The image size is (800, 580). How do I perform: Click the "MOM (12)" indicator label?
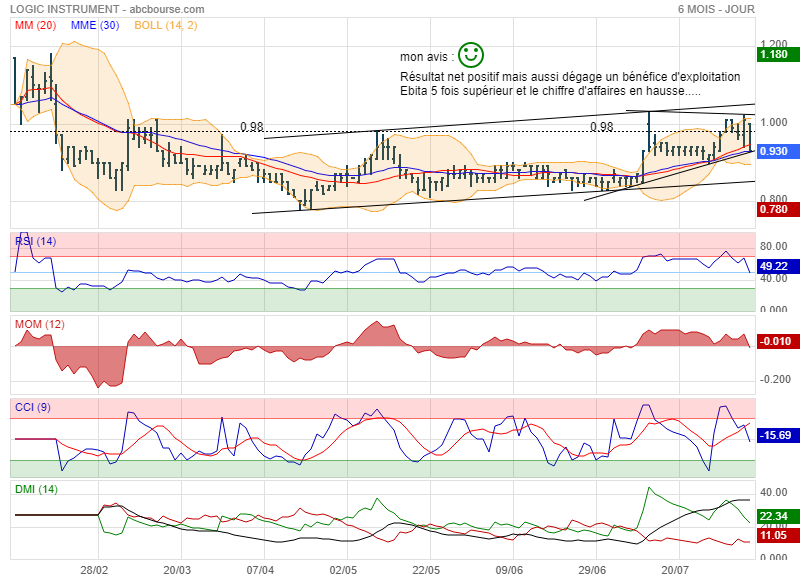click(x=40, y=324)
